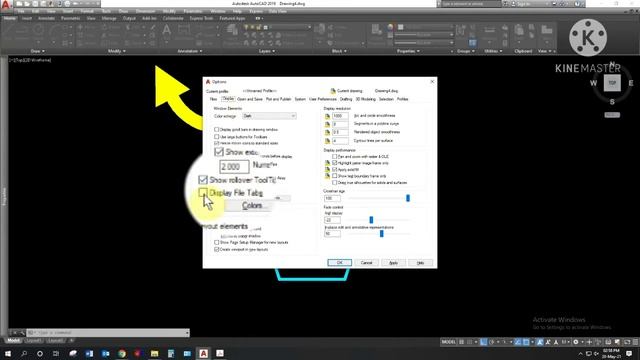
Task: Click the in-place edit fade slider handle
Action: pyautogui.click(x=382, y=233)
